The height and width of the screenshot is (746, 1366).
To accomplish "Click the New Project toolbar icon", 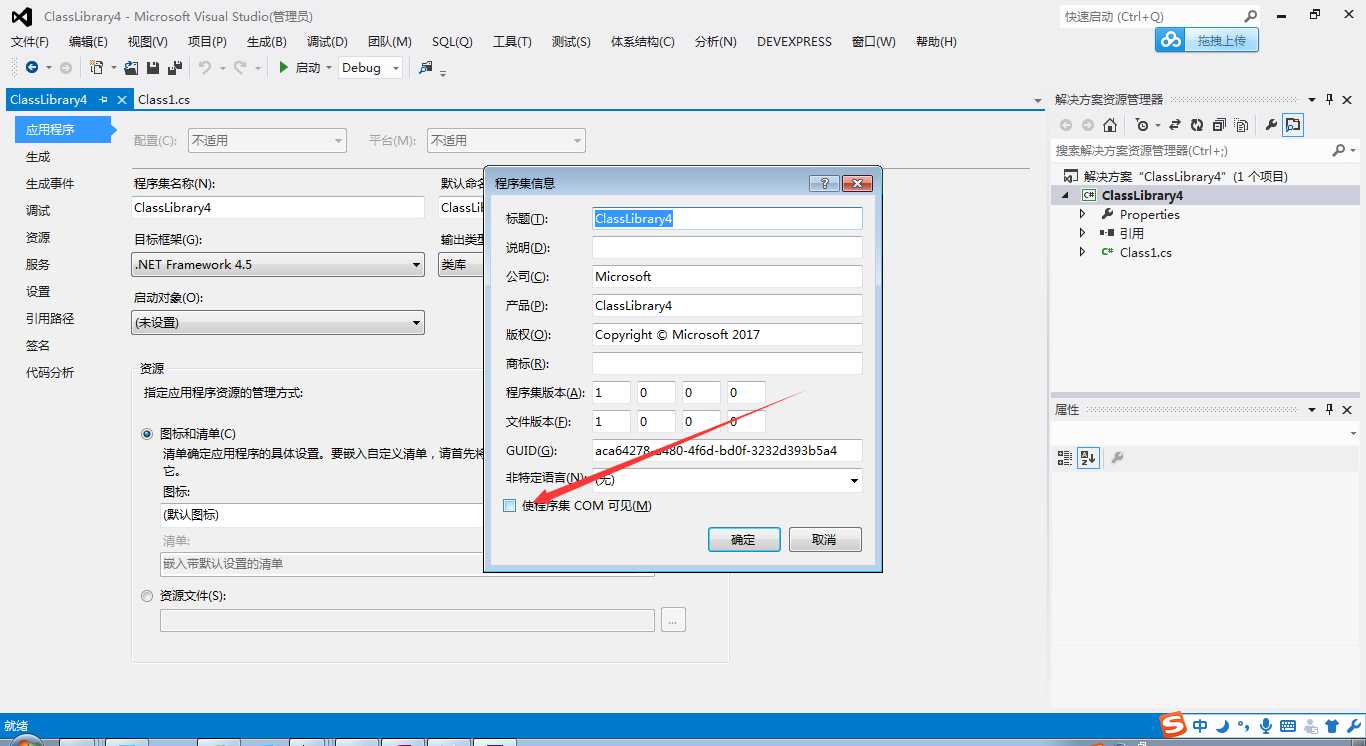I will 97,67.
